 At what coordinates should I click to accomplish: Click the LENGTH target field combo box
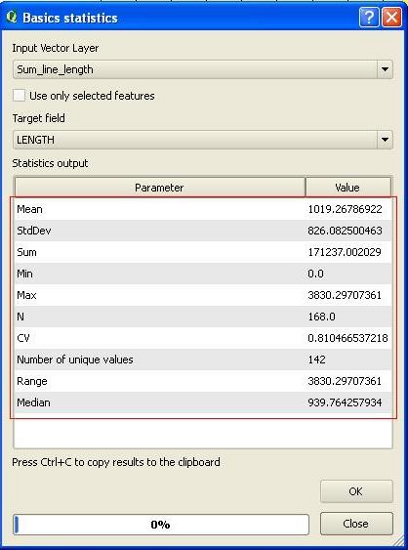203,140
